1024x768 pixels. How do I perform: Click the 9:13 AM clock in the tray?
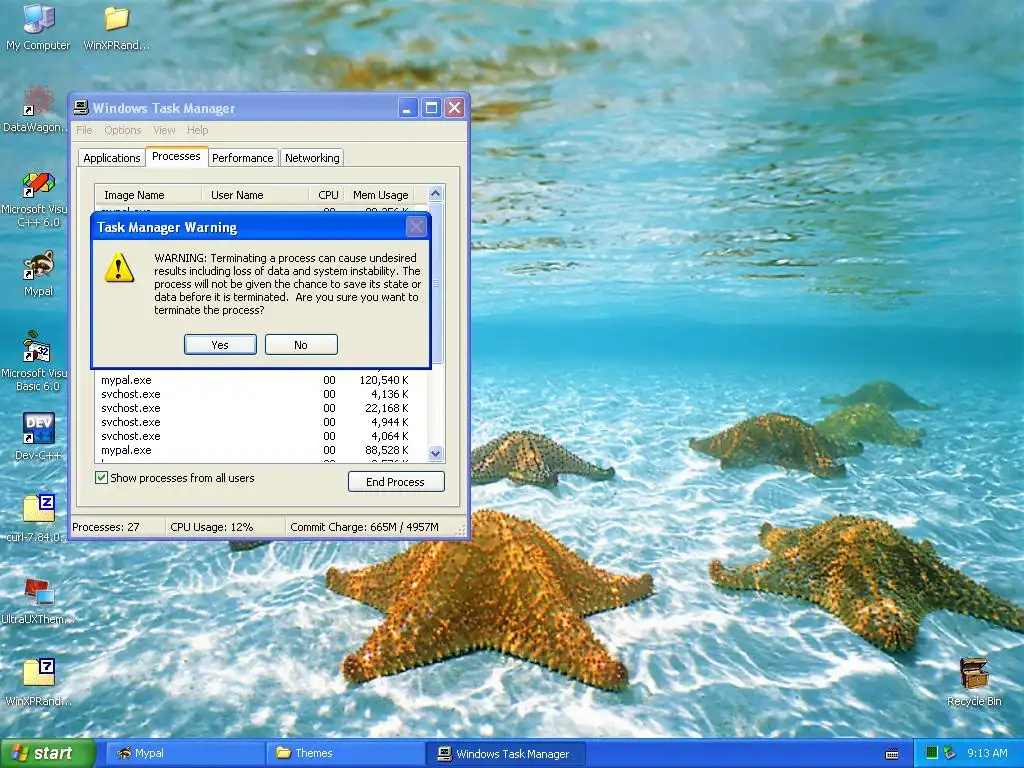[987, 753]
